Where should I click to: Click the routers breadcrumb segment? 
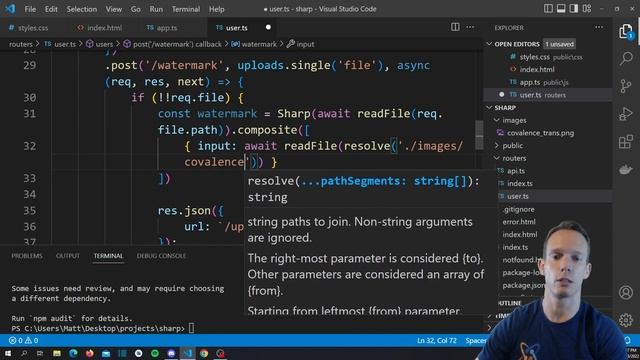(20, 44)
